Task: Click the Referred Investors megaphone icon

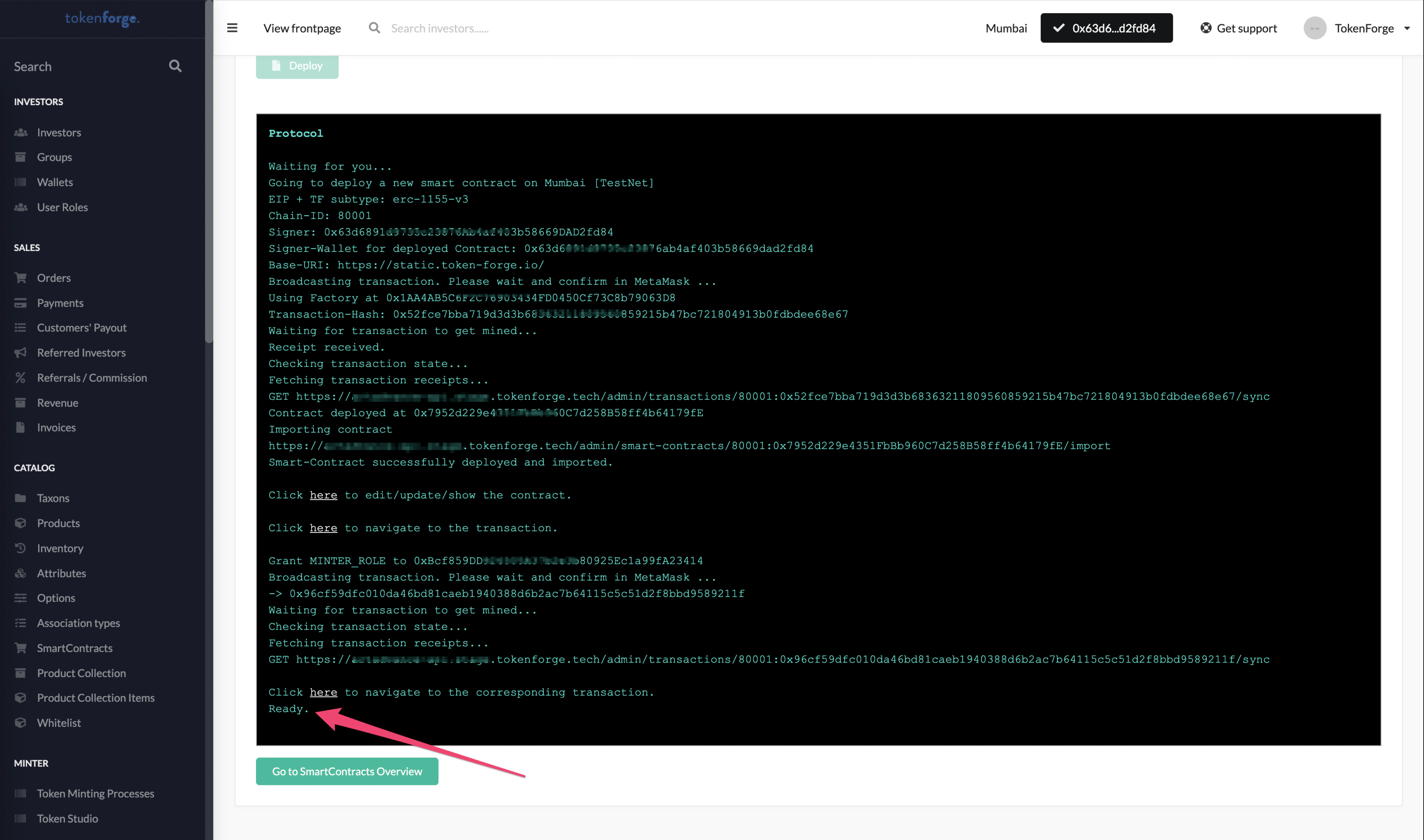Action: (20, 353)
